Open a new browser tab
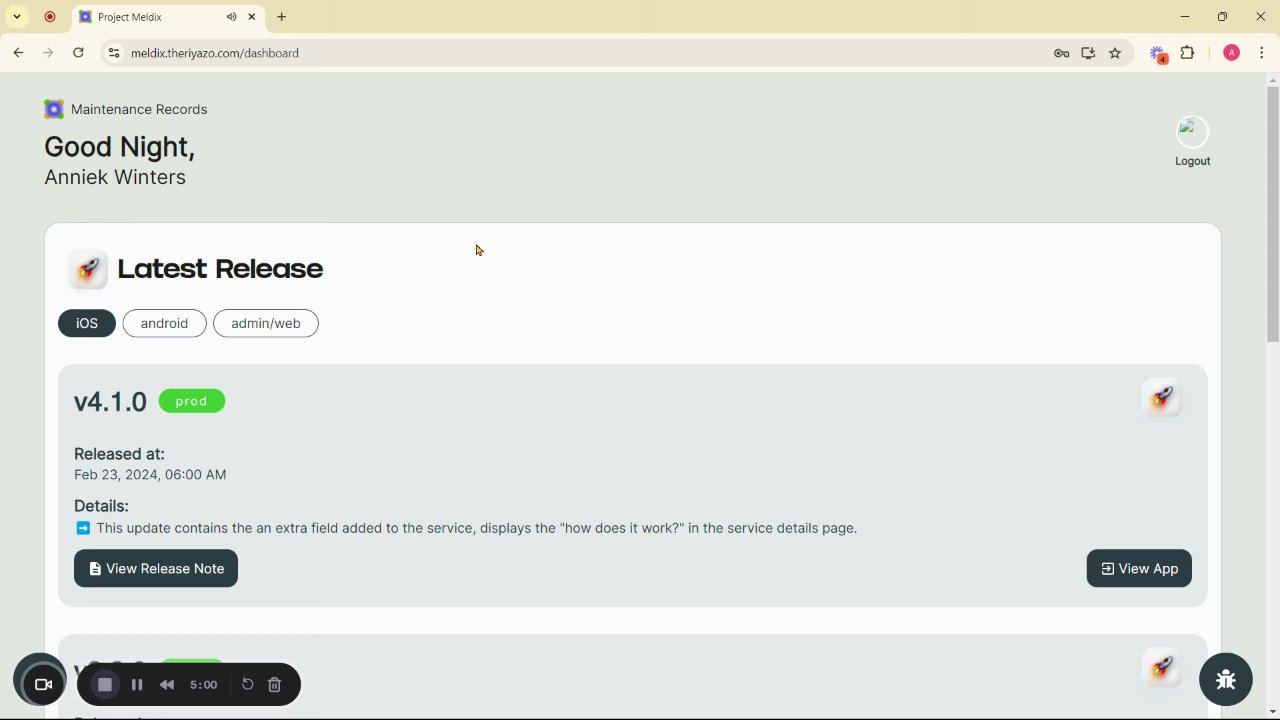 pyautogui.click(x=281, y=17)
